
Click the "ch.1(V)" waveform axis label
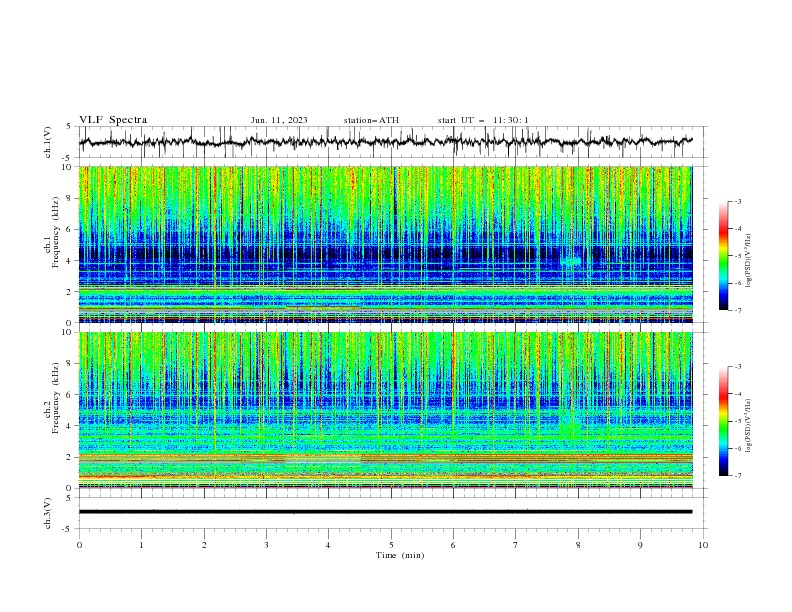(48, 142)
